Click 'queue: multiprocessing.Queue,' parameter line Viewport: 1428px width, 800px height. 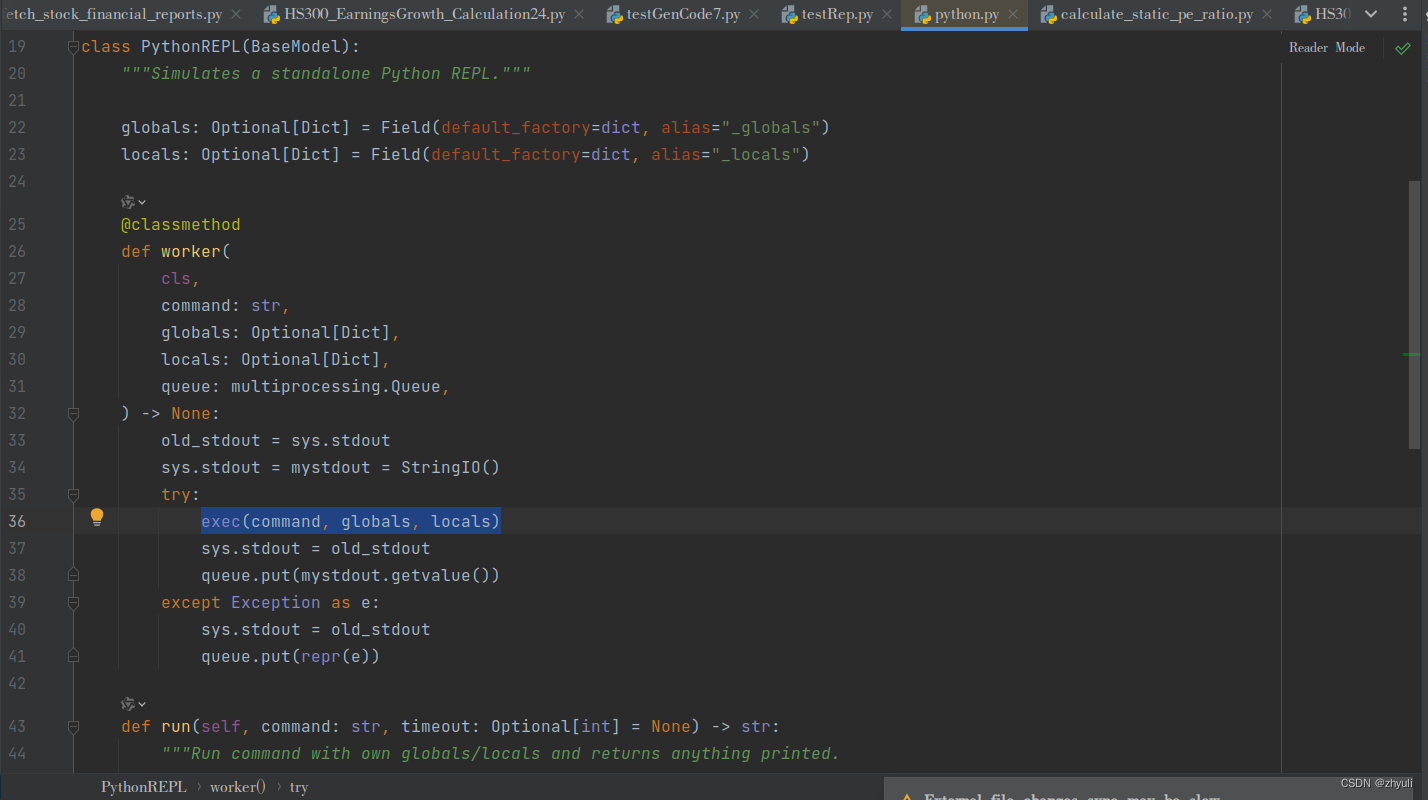coord(306,386)
